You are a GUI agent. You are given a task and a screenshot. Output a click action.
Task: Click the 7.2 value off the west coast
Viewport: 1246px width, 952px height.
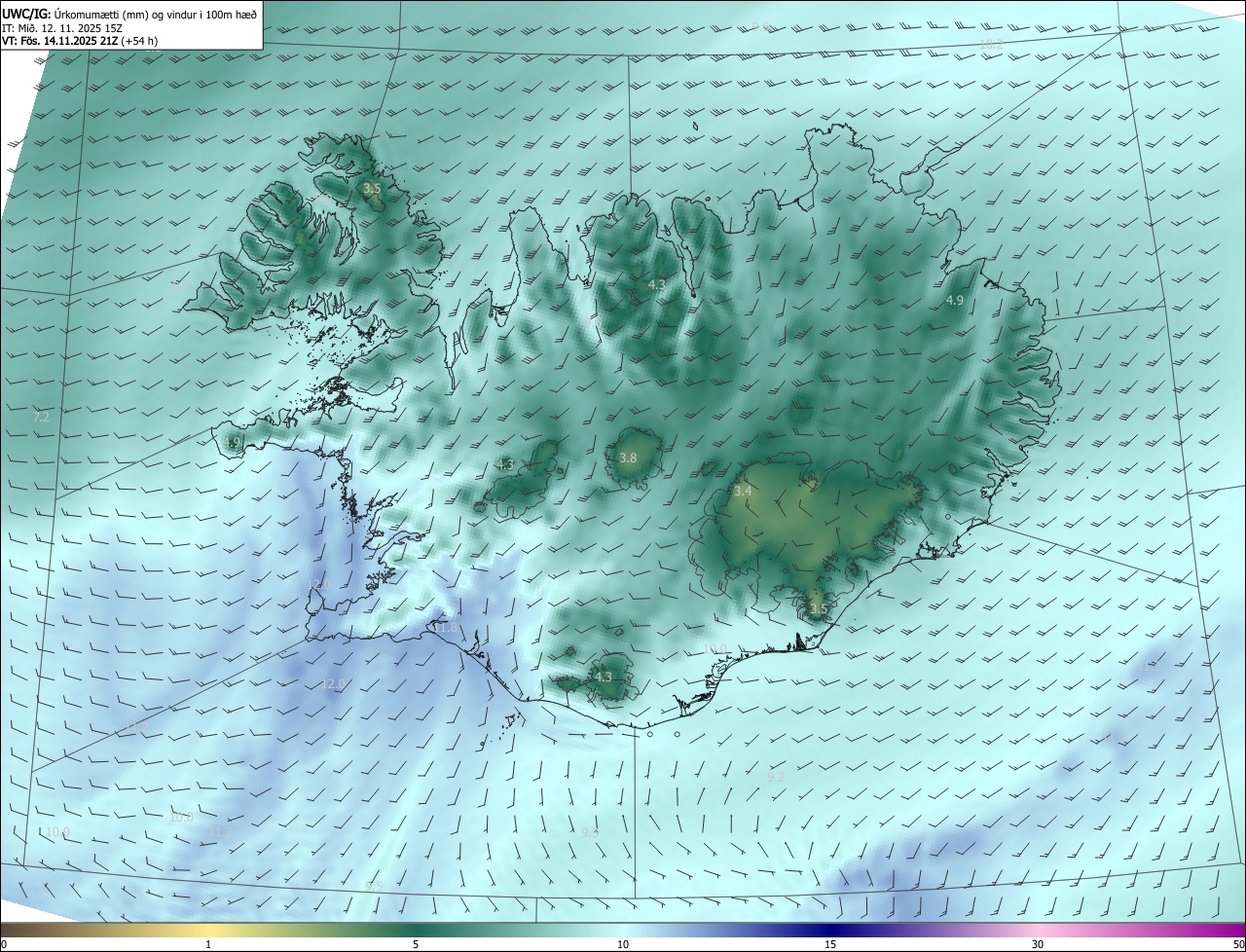[40, 417]
